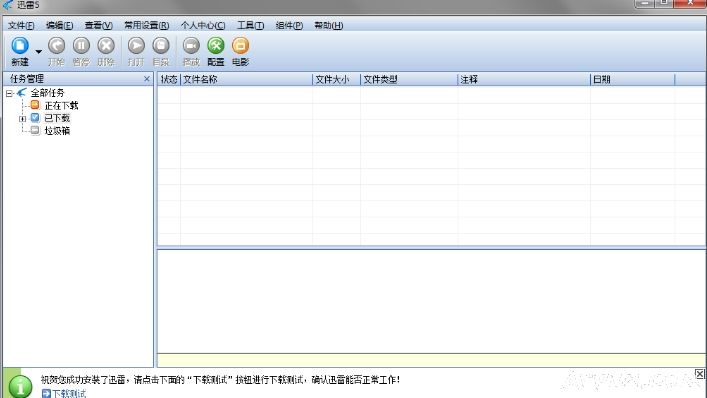Open the 帮助(H) menu

(x=329, y=25)
